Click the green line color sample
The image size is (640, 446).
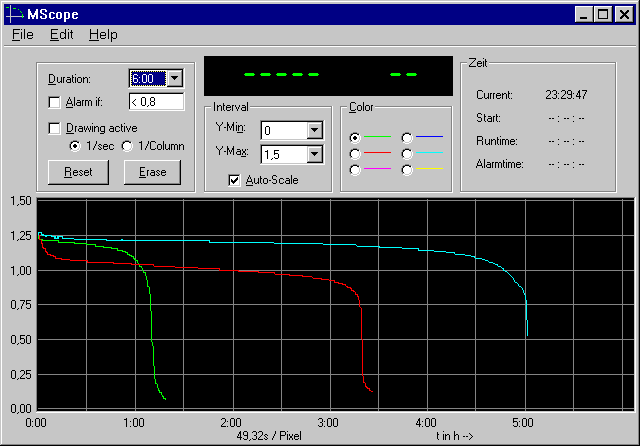tap(377, 136)
